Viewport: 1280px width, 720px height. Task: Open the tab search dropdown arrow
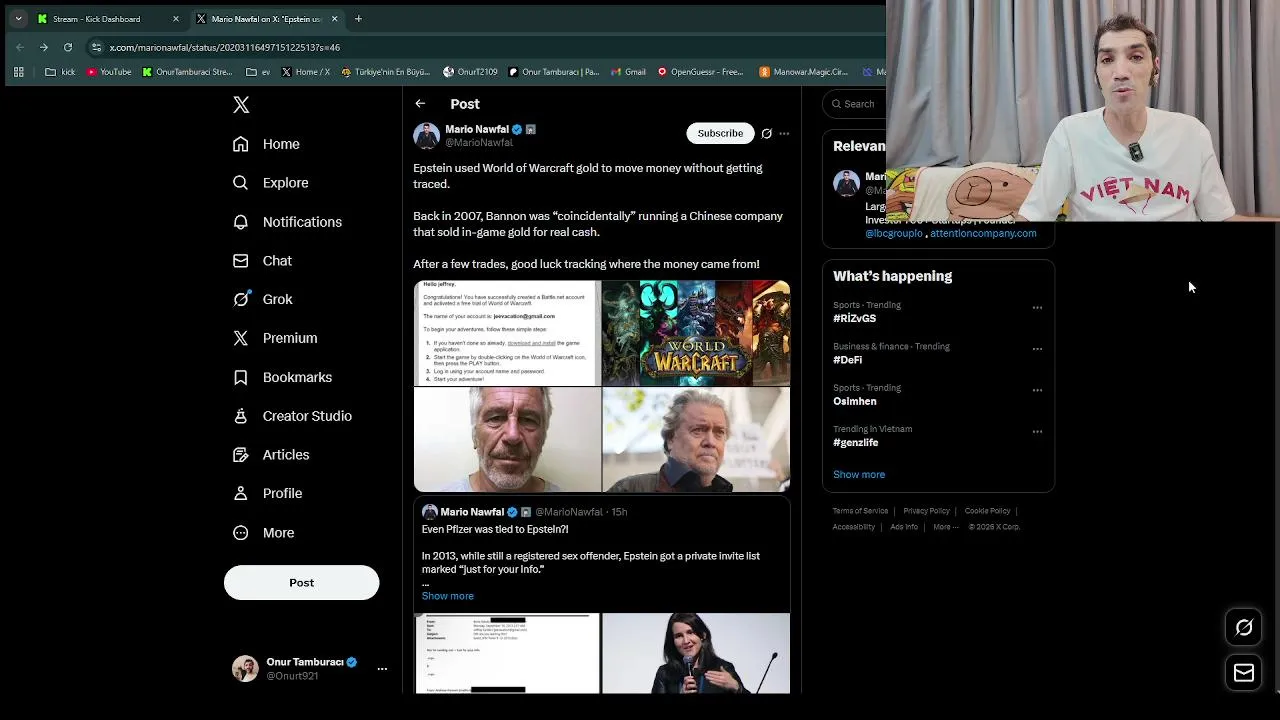point(18,19)
